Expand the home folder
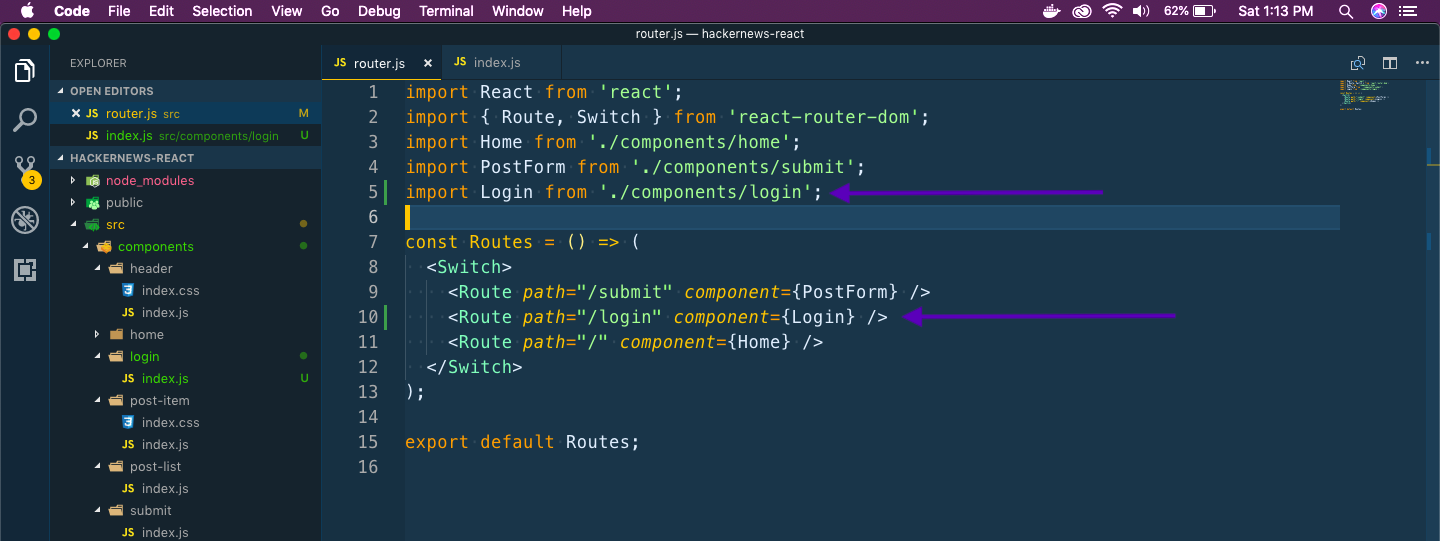The height and width of the screenshot is (541, 1440). click(97, 335)
